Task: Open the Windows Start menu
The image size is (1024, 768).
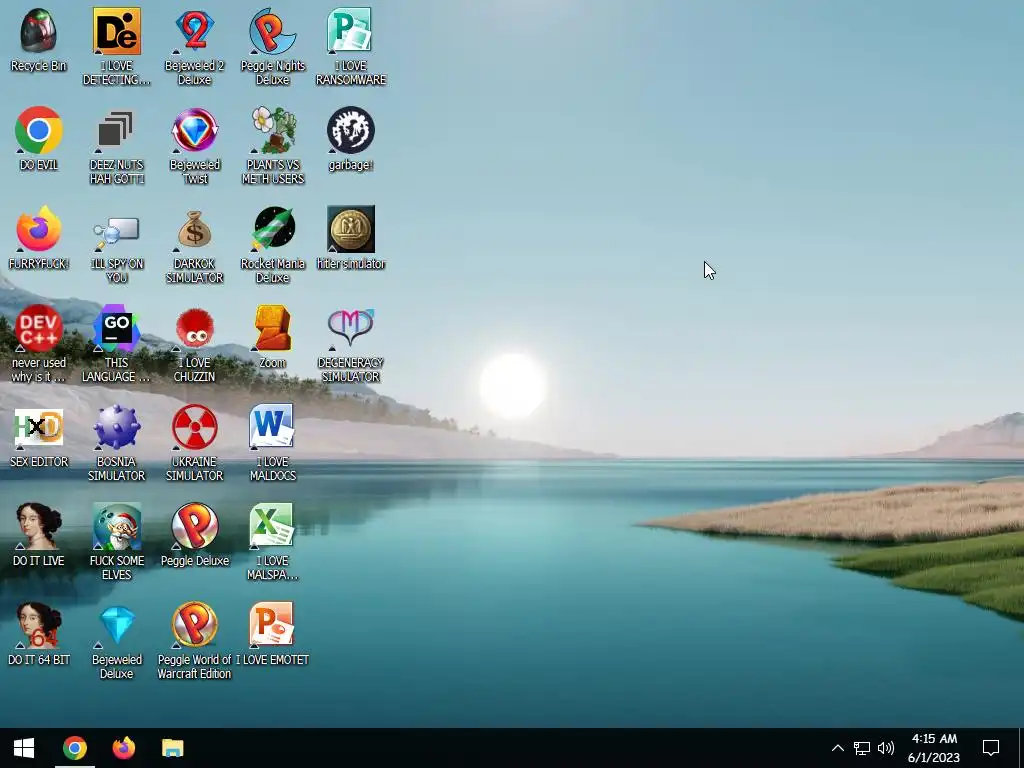Action: [x=24, y=748]
